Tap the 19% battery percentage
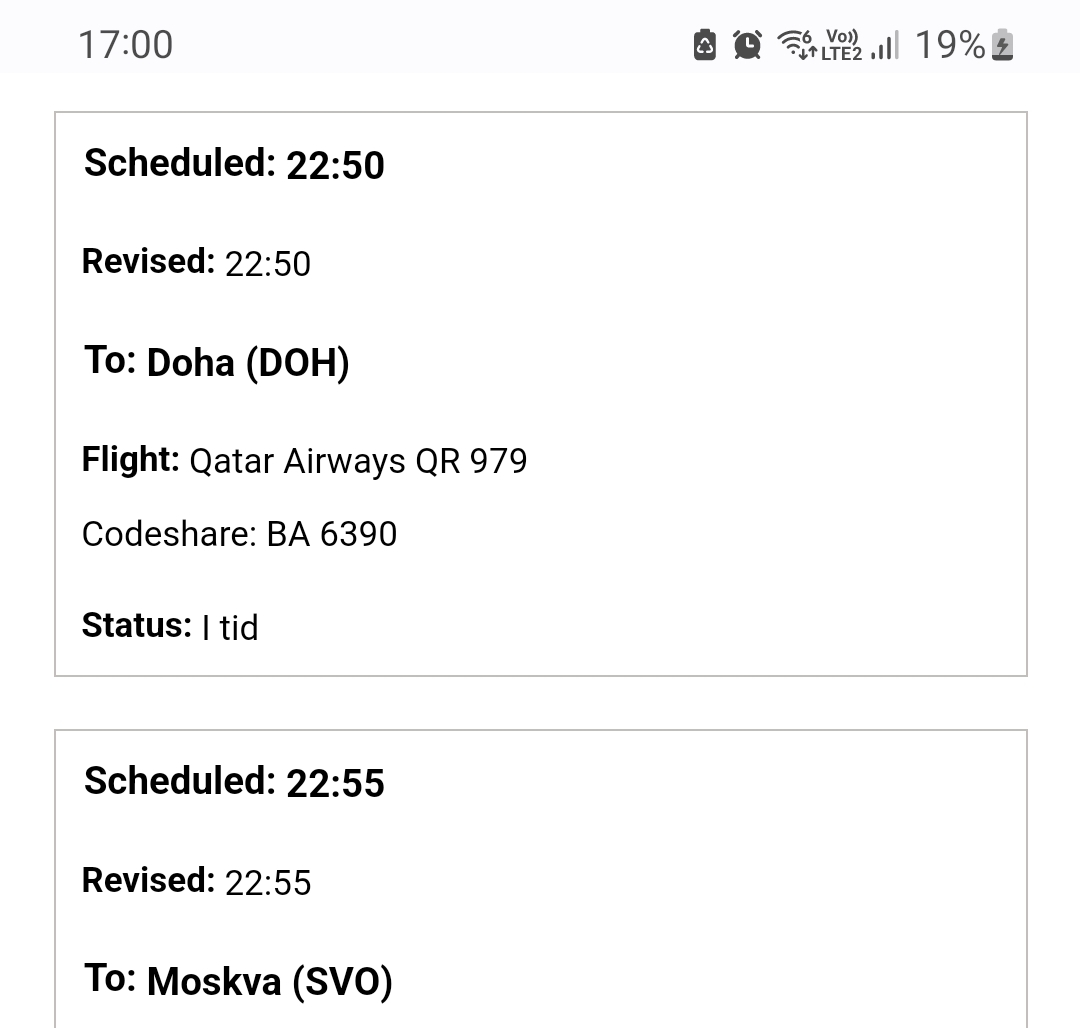 tap(950, 45)
